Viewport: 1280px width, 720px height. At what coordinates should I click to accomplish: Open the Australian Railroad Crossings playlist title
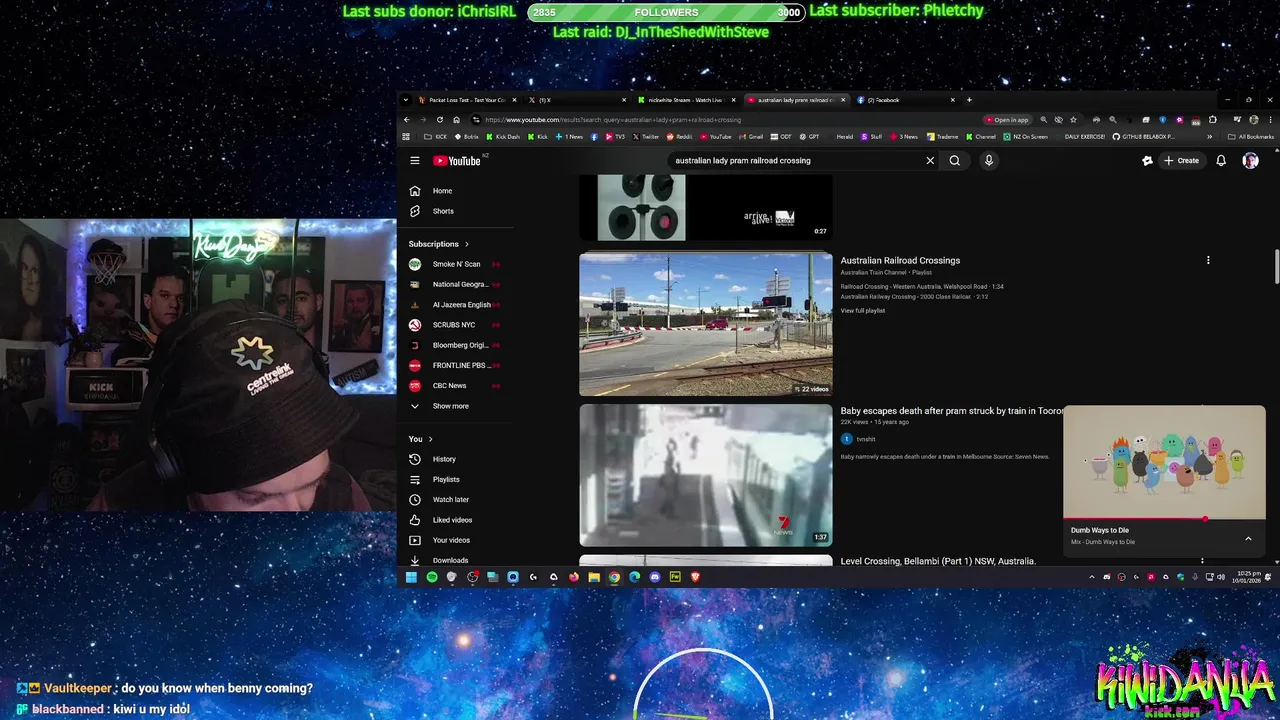click(x=900, y=260)
